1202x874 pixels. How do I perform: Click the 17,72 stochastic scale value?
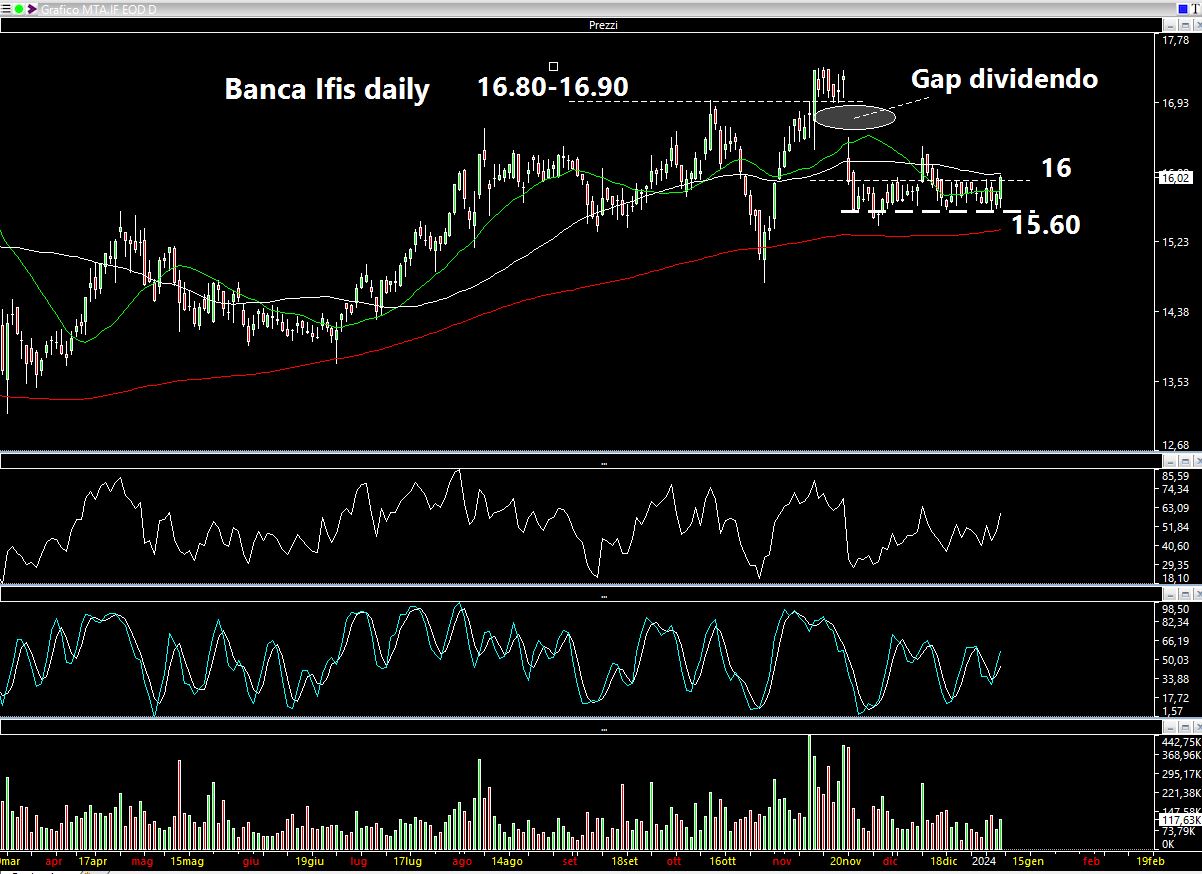click(1176, 697)
